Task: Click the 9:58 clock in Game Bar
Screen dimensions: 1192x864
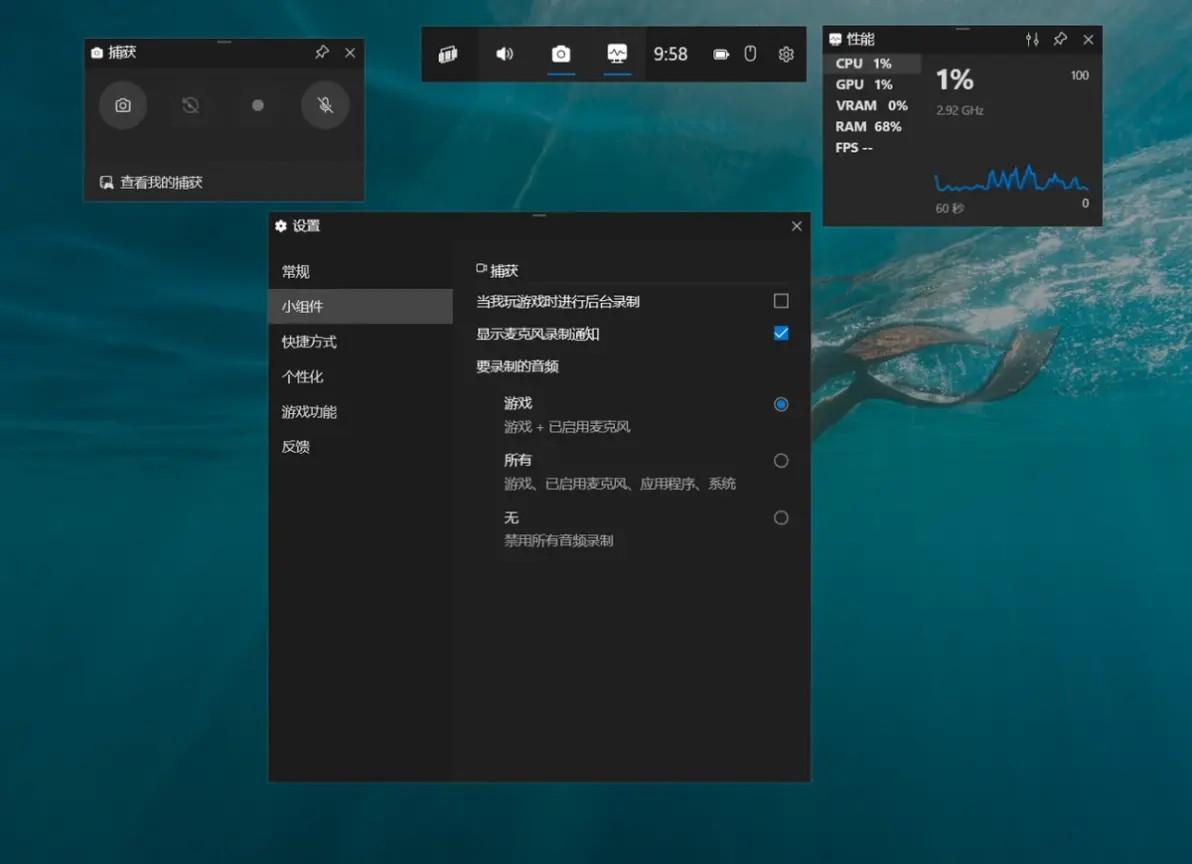Action: [670, 54]
